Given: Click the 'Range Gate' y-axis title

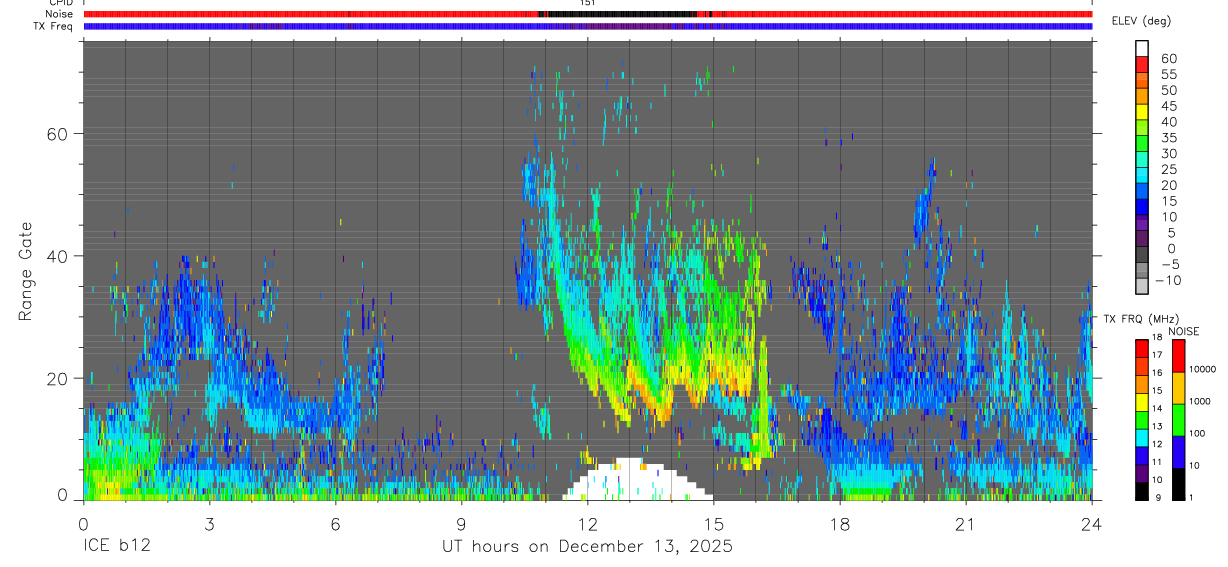Looking at the screenshot, I should click(x=27, y=273).
